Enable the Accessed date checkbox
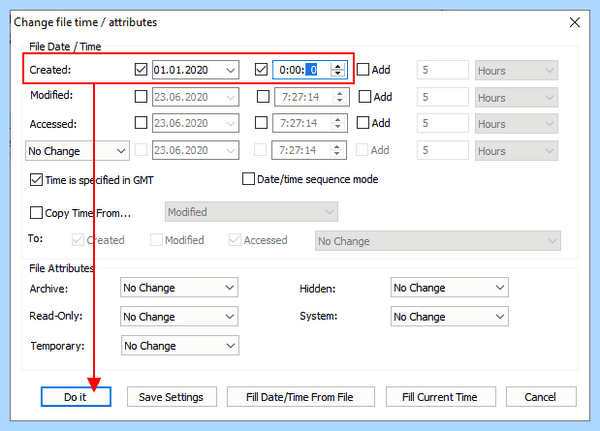Viewport: 600px width, 431px height. tap(141, 123)
